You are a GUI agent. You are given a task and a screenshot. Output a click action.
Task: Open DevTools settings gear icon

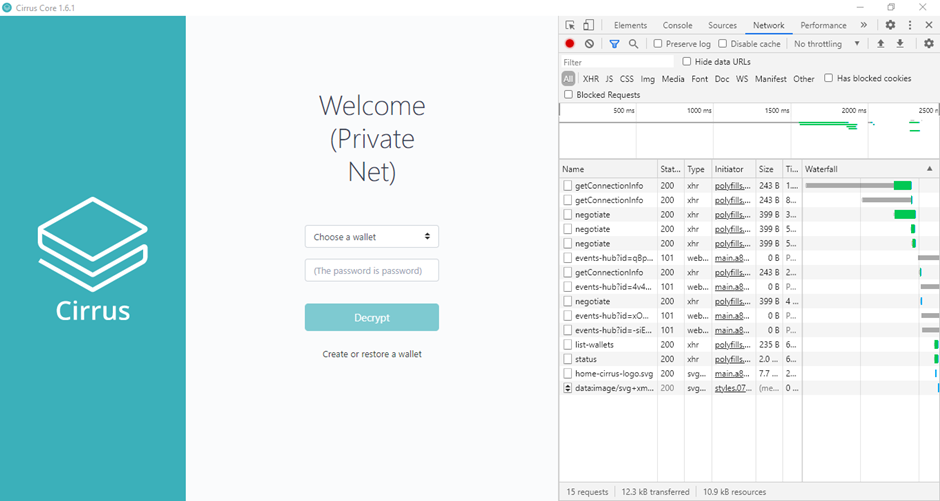coord(890,25)
